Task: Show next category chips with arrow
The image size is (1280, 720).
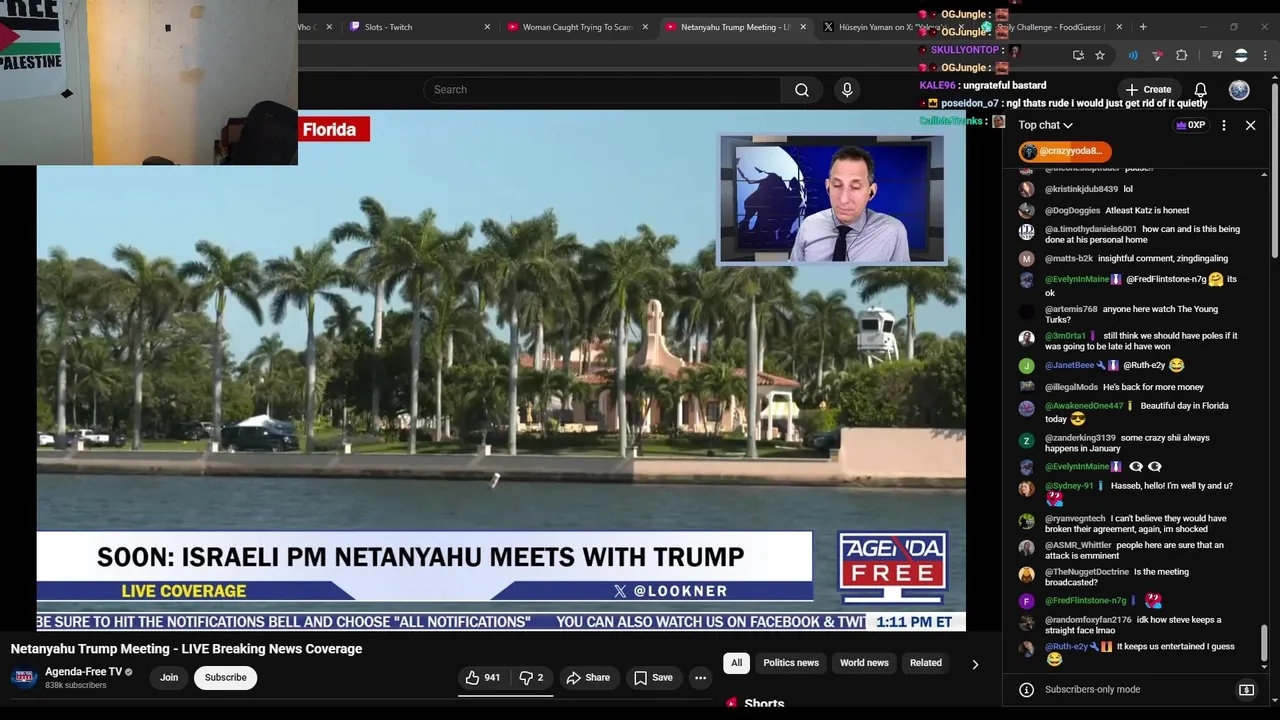Action: pos(975,664)
